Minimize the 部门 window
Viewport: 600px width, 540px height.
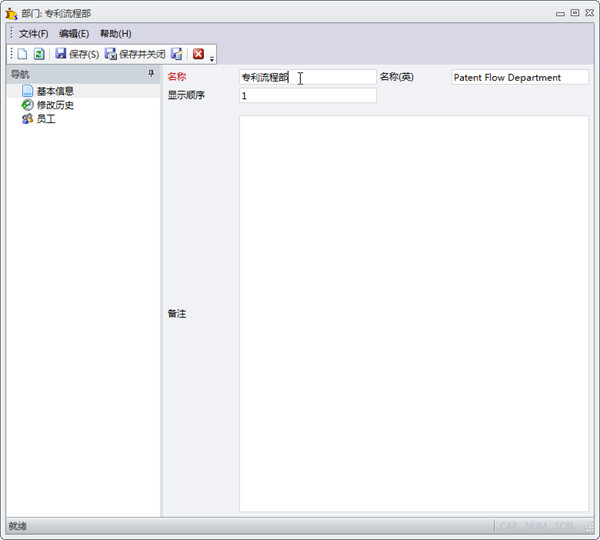[x=560, y=14]
